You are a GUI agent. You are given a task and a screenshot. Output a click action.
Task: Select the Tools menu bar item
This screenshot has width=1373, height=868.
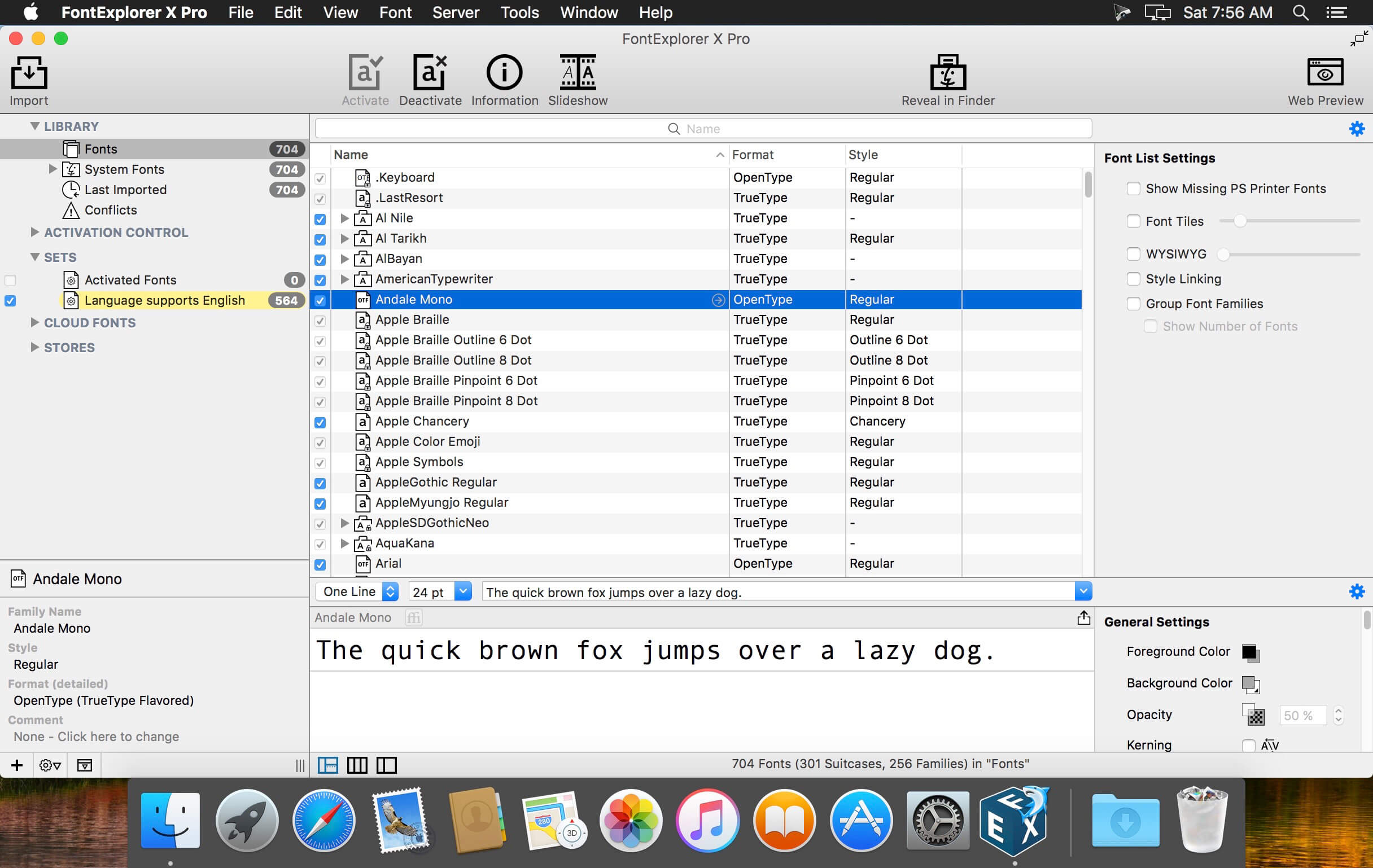click(518, 12)
